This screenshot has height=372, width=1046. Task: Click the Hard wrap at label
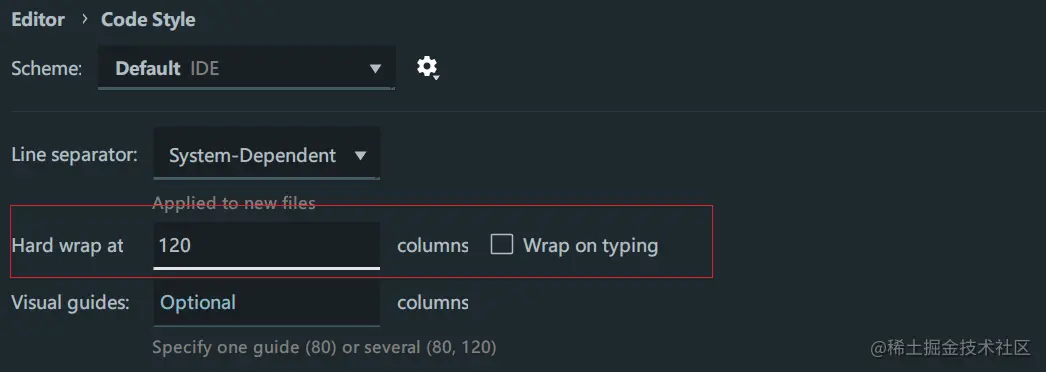click(x=67, y=245)
